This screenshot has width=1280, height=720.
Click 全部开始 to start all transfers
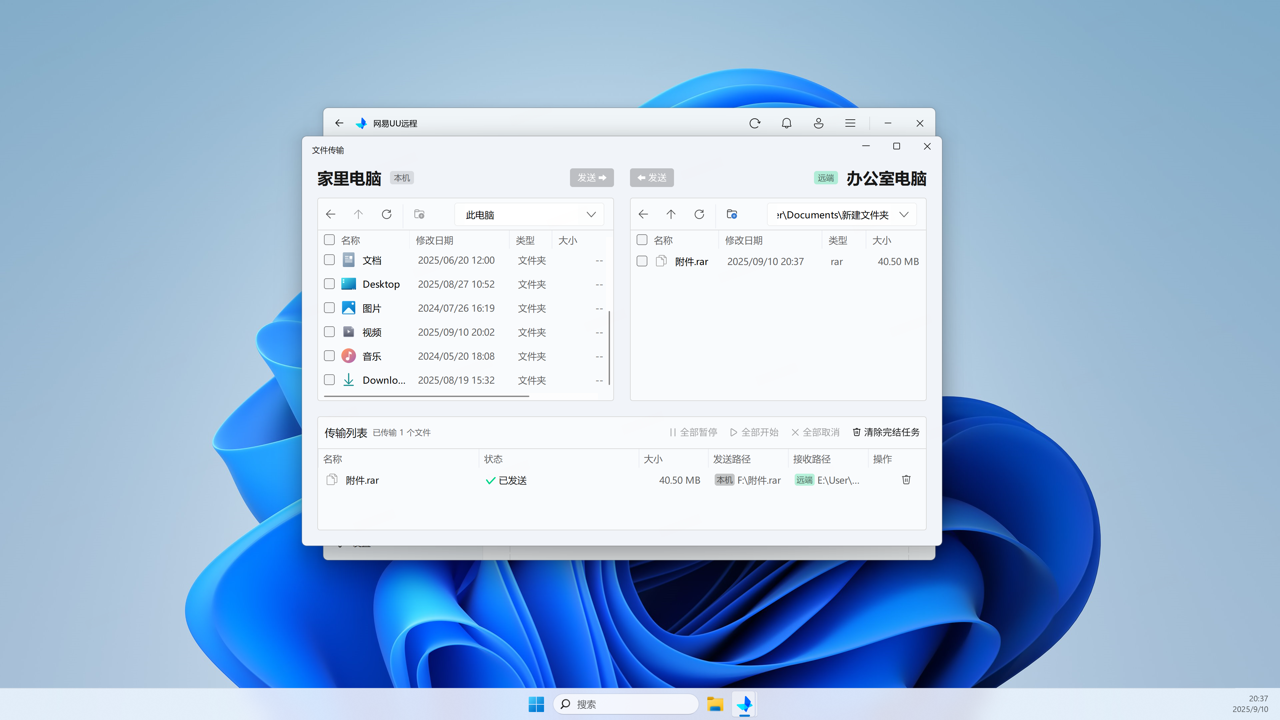coord(757,431)
